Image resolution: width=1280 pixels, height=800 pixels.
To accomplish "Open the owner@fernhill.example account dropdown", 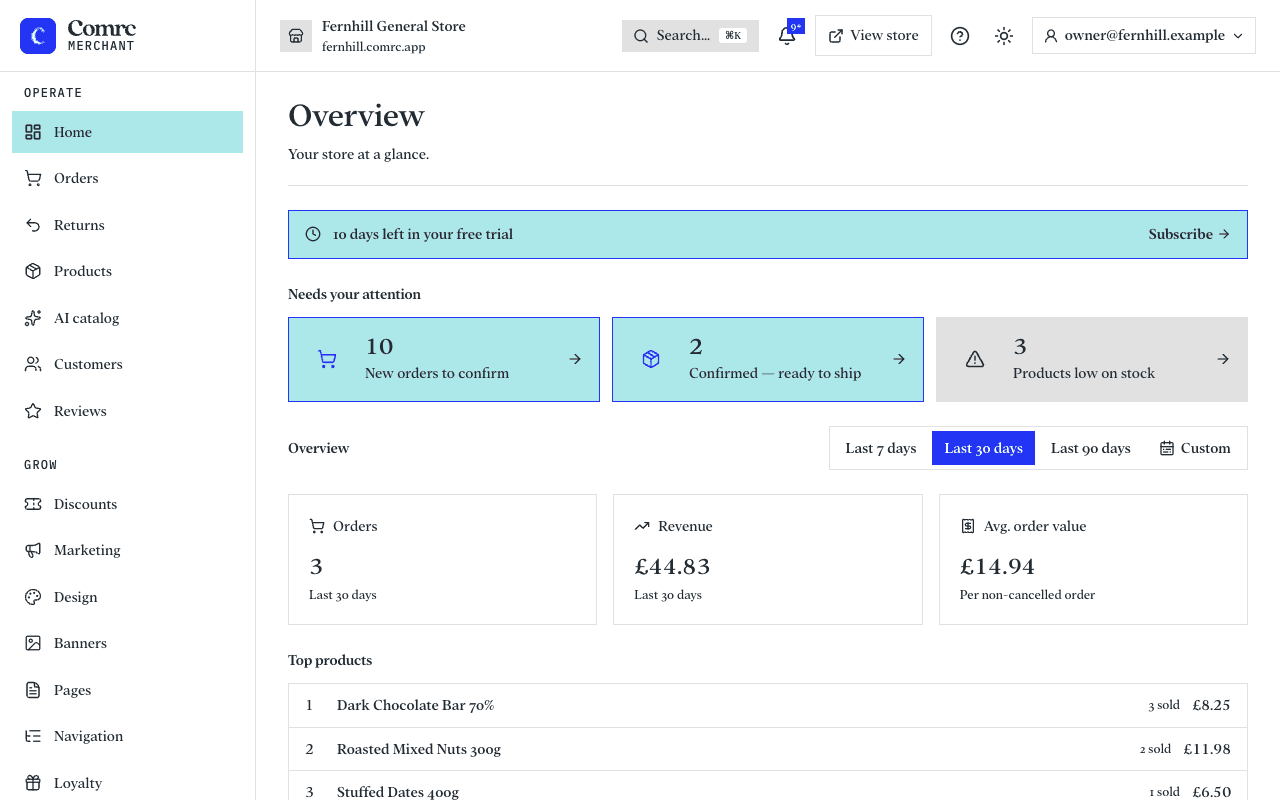I will point(1144,36).
